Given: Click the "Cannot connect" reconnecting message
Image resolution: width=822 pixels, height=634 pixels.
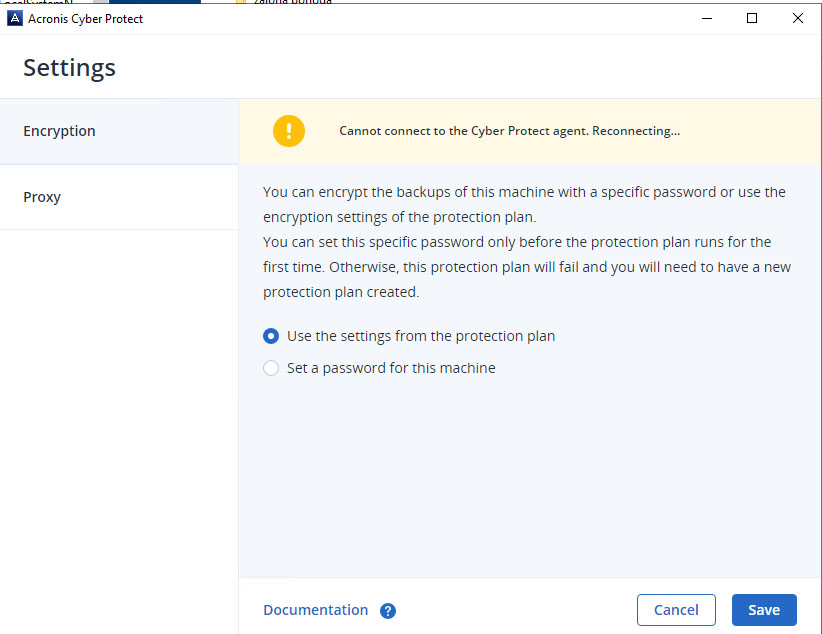Looking at the screenshot, I should (x=510, y=131).
